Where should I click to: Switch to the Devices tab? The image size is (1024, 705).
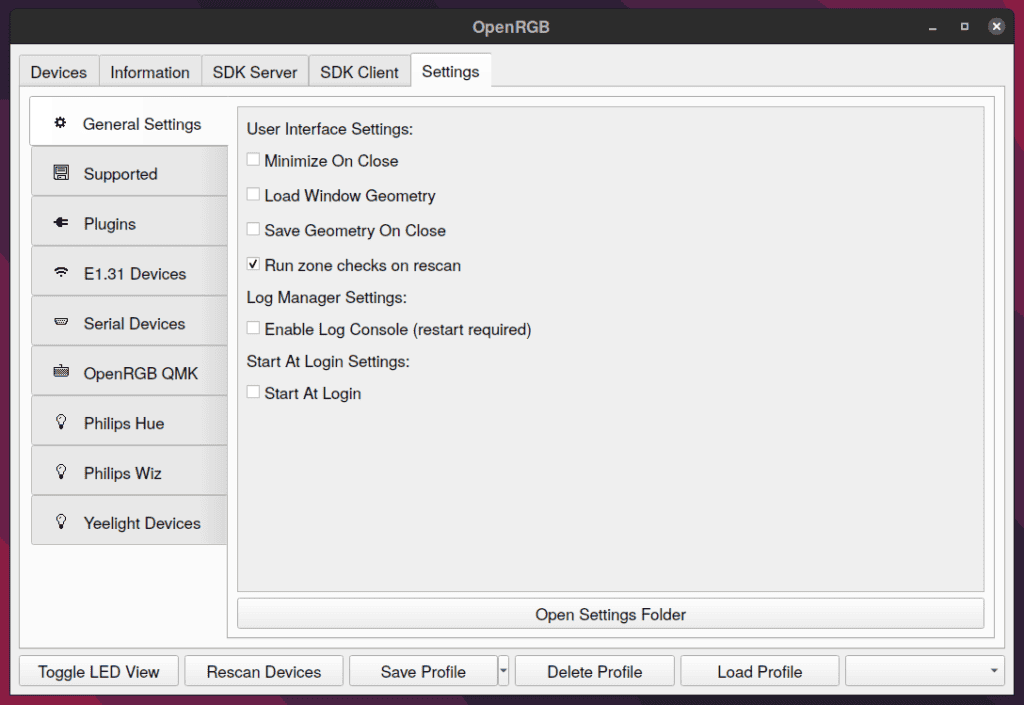(x=59, y=72)
